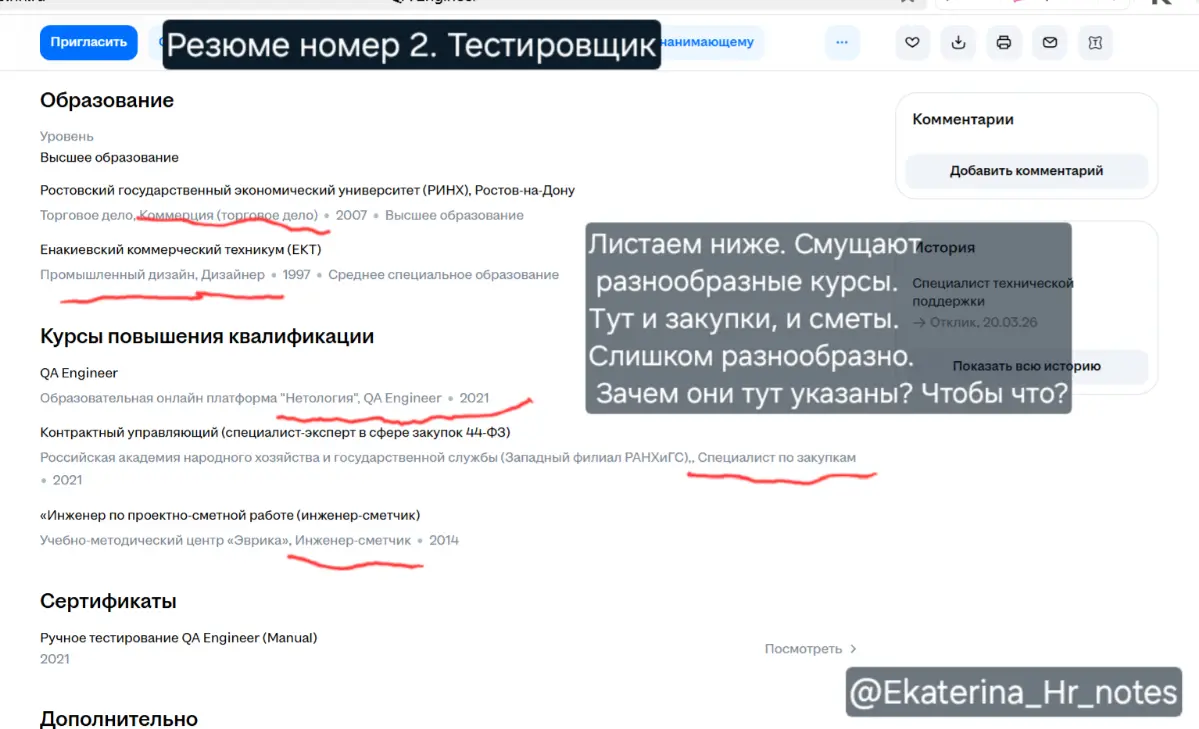Click the blue Пригласить button
This screenshot has height=729, width=1199.
point(89,42)
